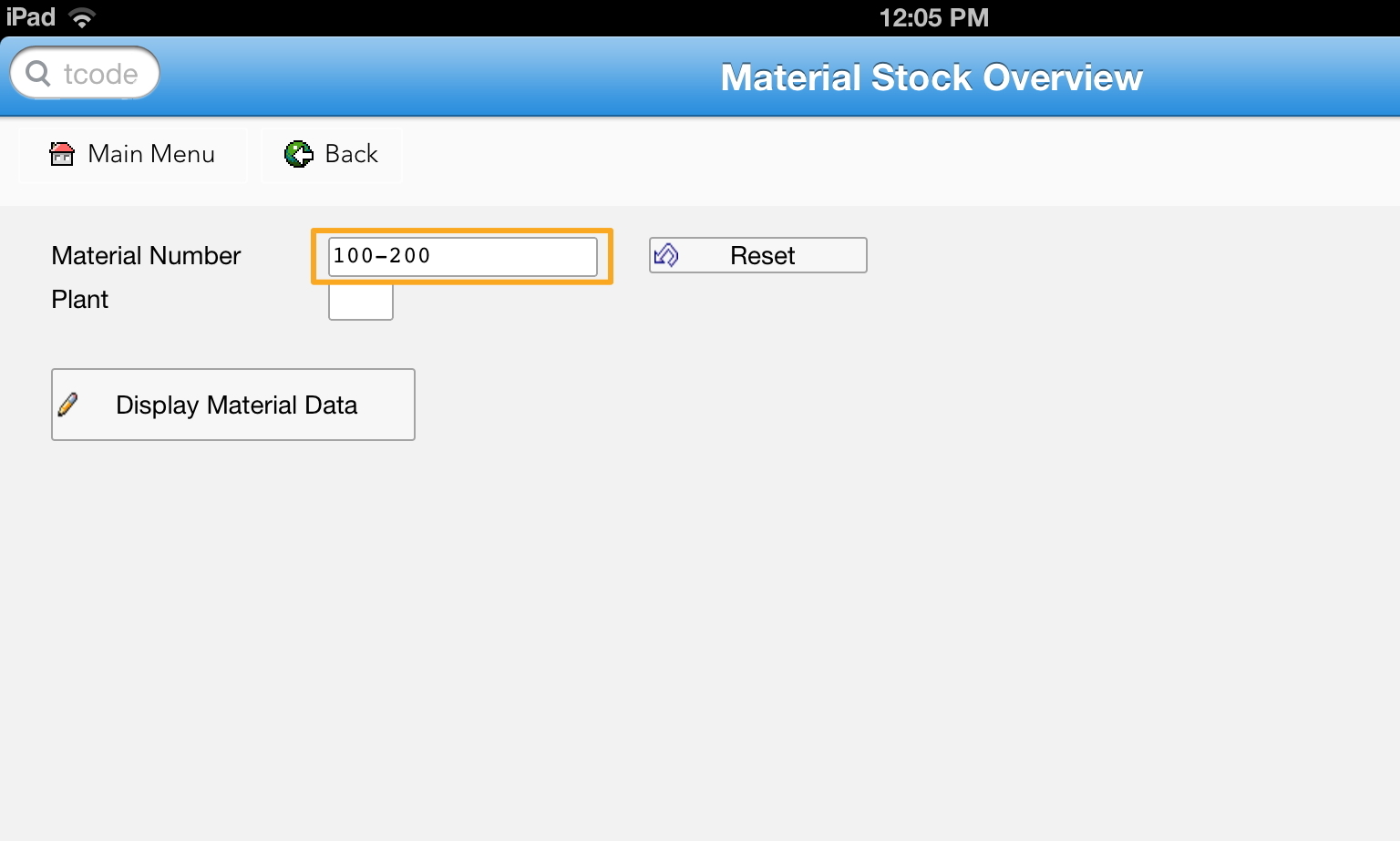Click the Plant label text
The width and height of the screenshot is (1400, 841).
pyautogui.click(x=80, y=299)
